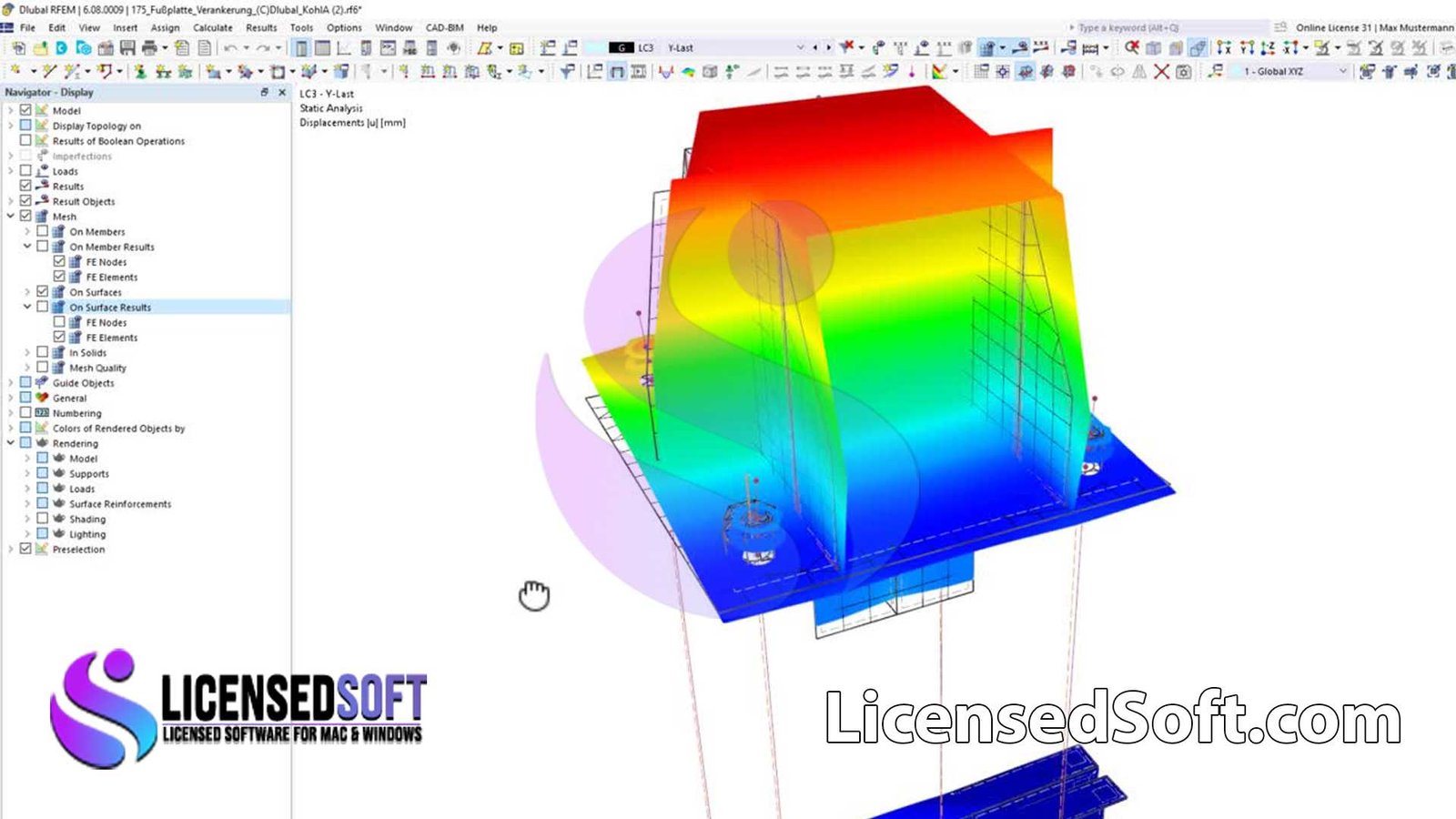This screenshot has width=1456, height=819.
Task: Click the red X delete icon
Action: tap(1161, 71)
